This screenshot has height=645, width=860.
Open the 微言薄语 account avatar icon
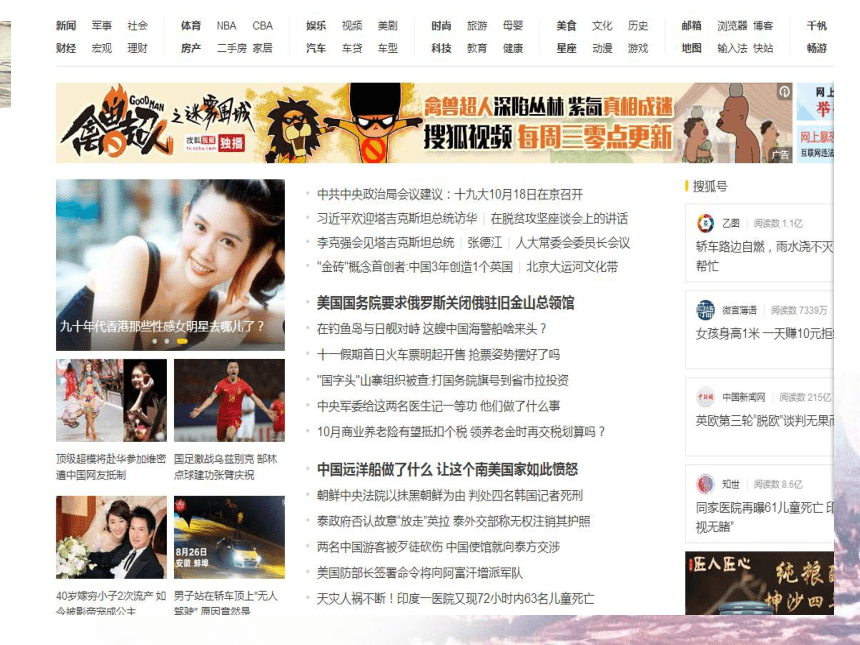[x=705, y=310]
